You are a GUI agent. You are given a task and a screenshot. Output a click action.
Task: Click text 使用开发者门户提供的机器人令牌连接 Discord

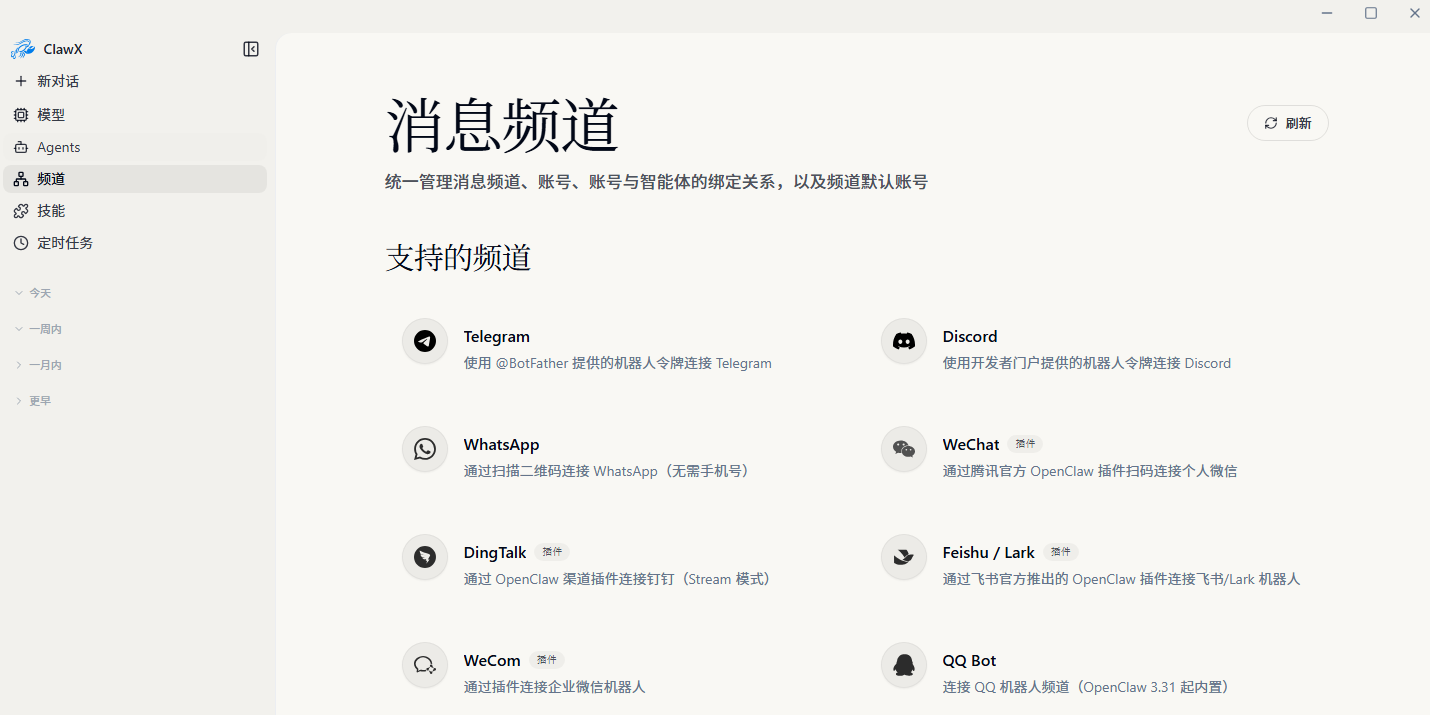[x=1087, y=363]
